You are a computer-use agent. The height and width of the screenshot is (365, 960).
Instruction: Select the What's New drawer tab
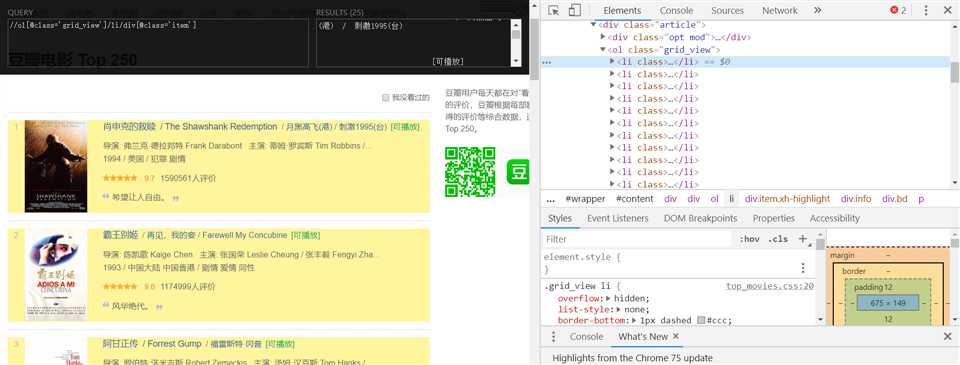click(x=643, y=337)
